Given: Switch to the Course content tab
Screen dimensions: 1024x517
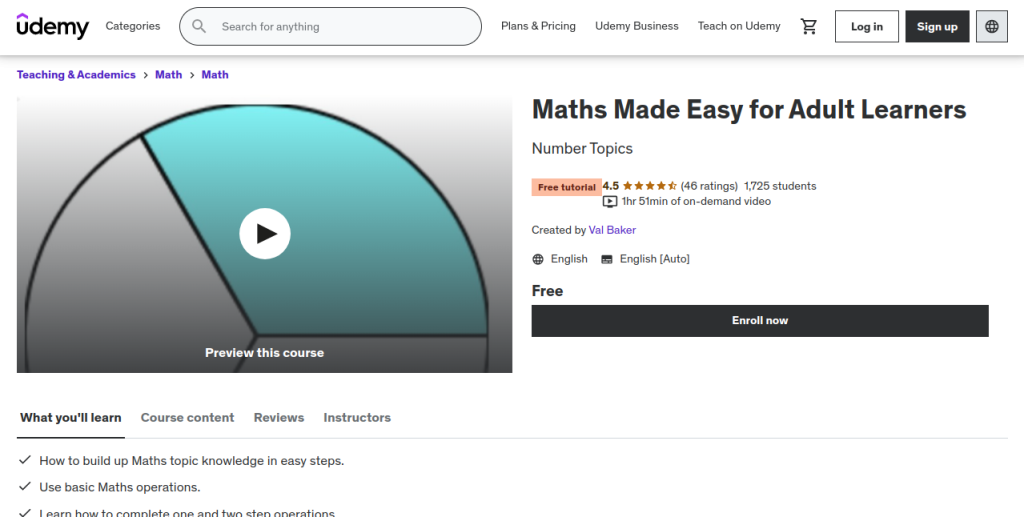Looking at the screenshot, I should (x=187, y=418).
